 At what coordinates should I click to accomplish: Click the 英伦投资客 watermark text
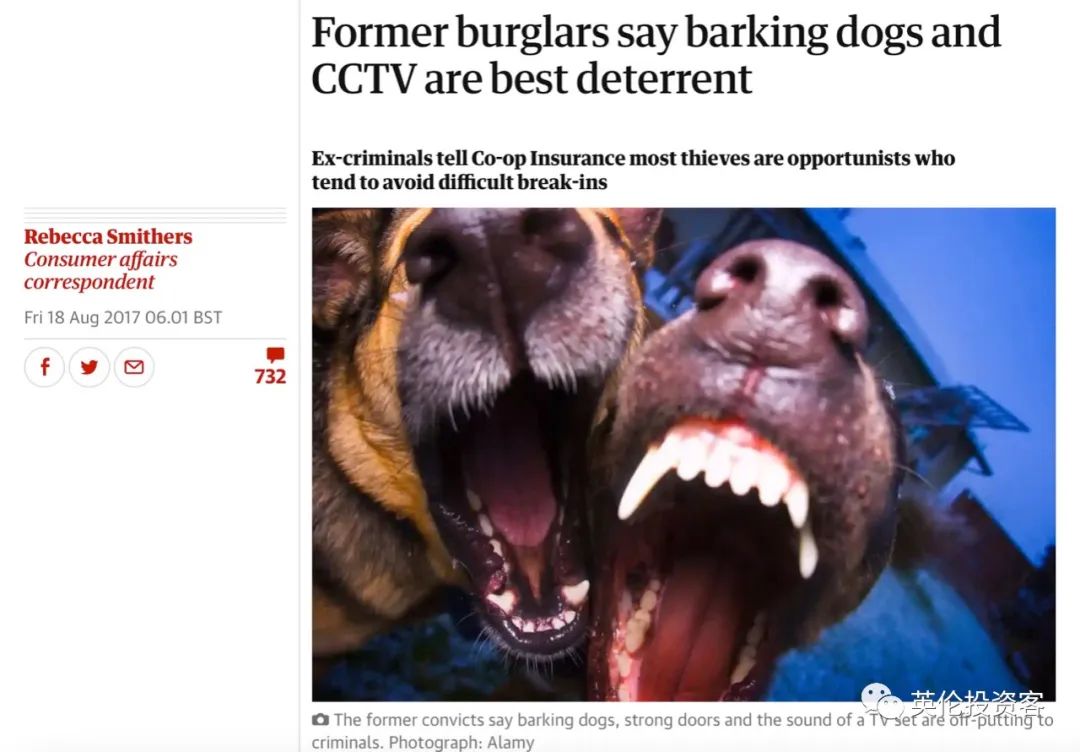977,702
